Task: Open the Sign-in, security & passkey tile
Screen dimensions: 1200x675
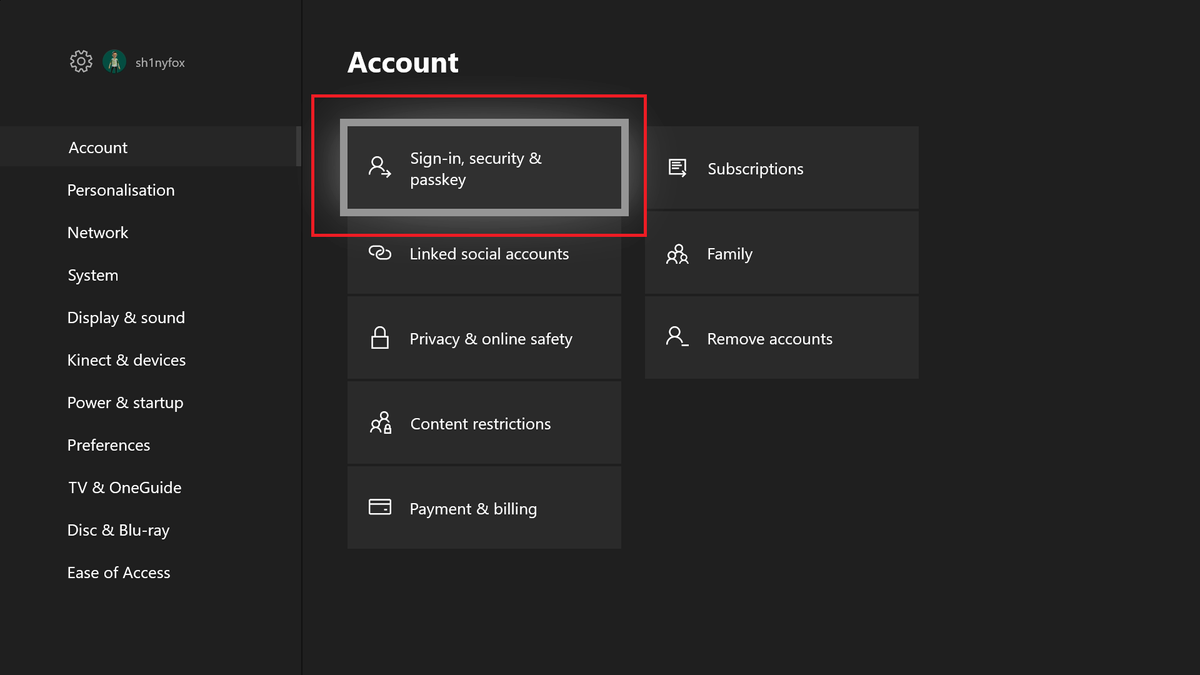Action: click(x=484, y=168)
